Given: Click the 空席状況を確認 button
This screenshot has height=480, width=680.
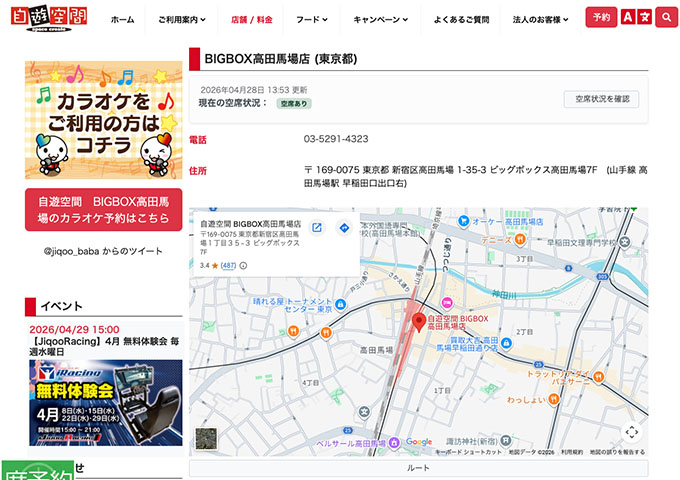Looking at the screenshot, I should point(602,99).
